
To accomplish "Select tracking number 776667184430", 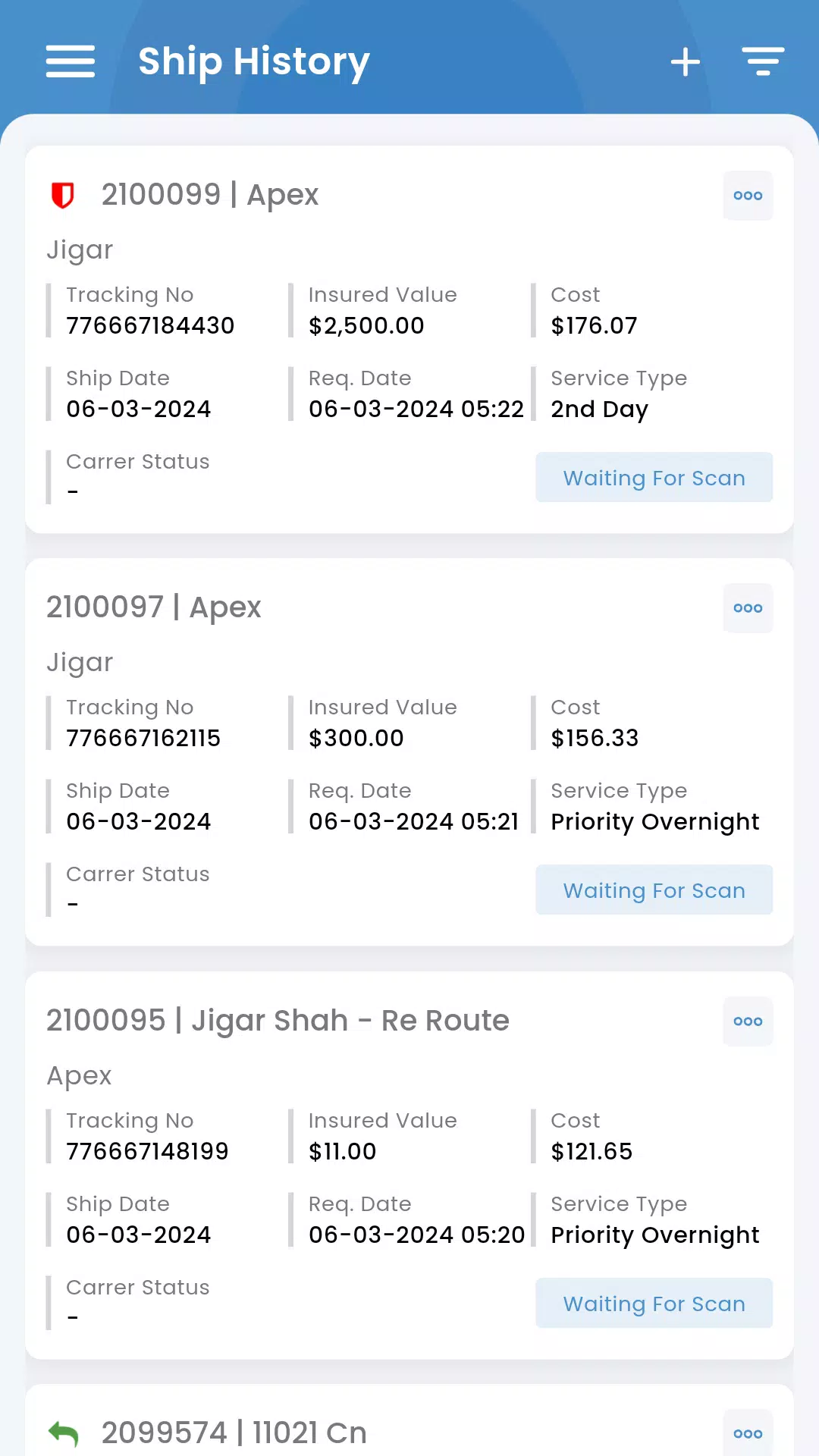I will 150,325.
